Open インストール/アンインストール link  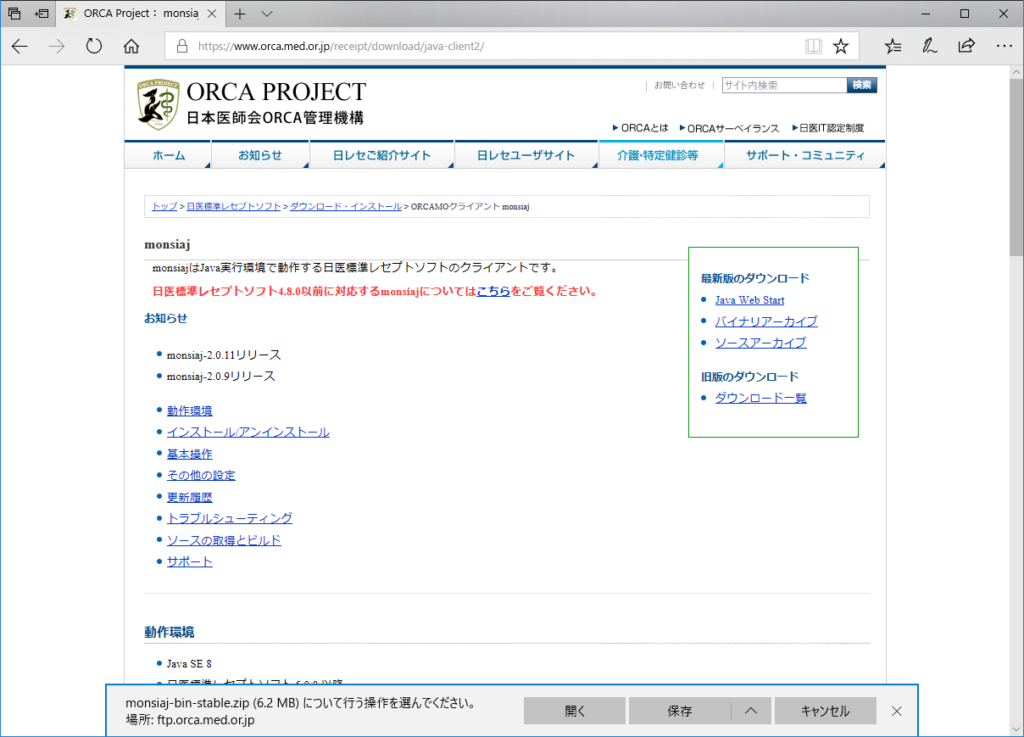tap(248, 432)
